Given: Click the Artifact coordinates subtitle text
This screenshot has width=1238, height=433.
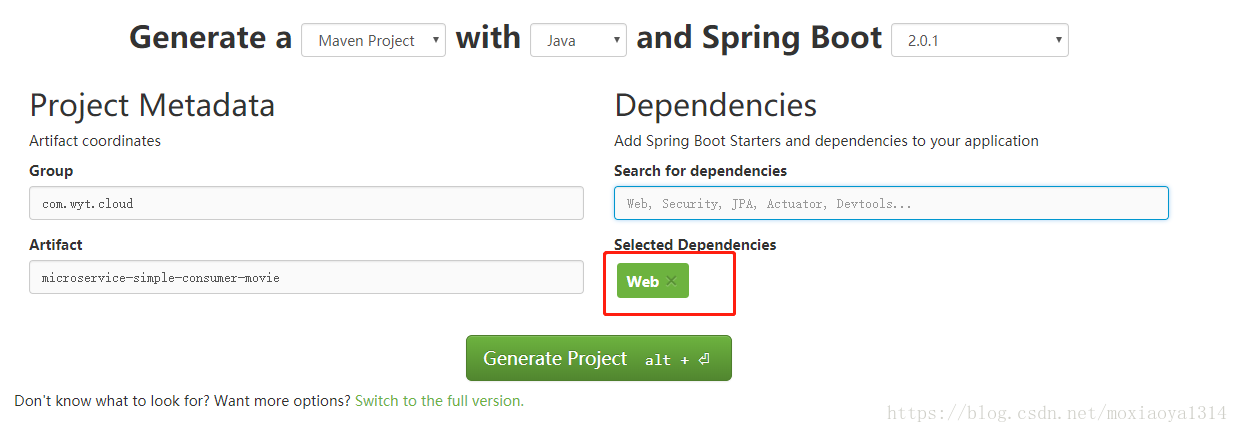Looking at the screenshot, I should (95, 141).
